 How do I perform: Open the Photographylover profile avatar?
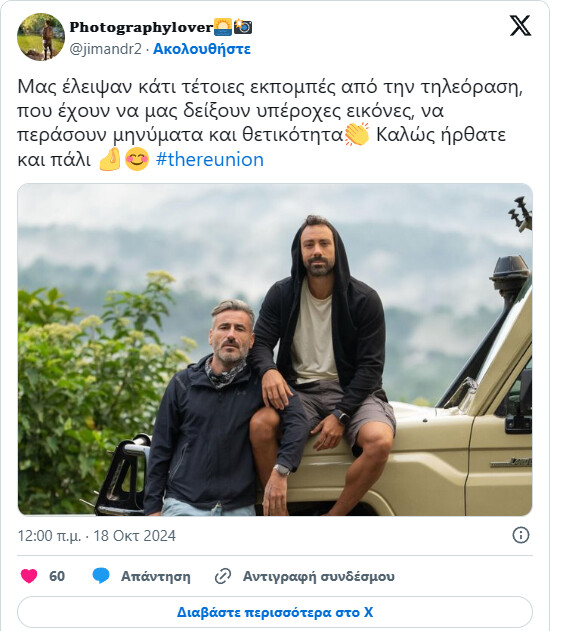41,37
